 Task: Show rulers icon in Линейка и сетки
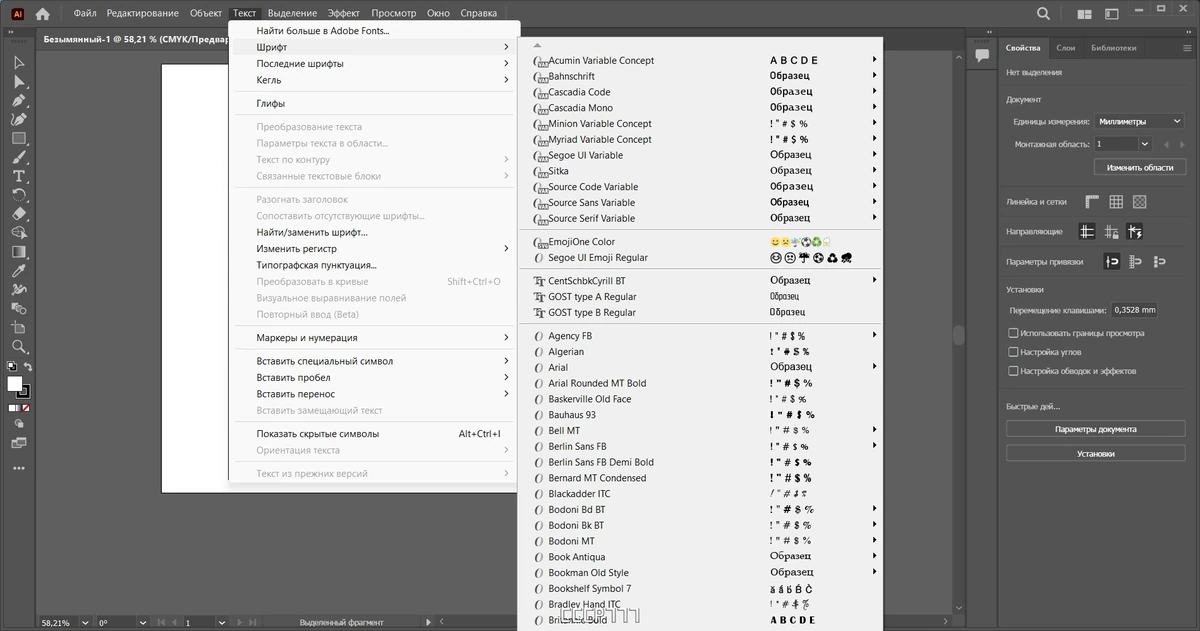click(1092, 202)
